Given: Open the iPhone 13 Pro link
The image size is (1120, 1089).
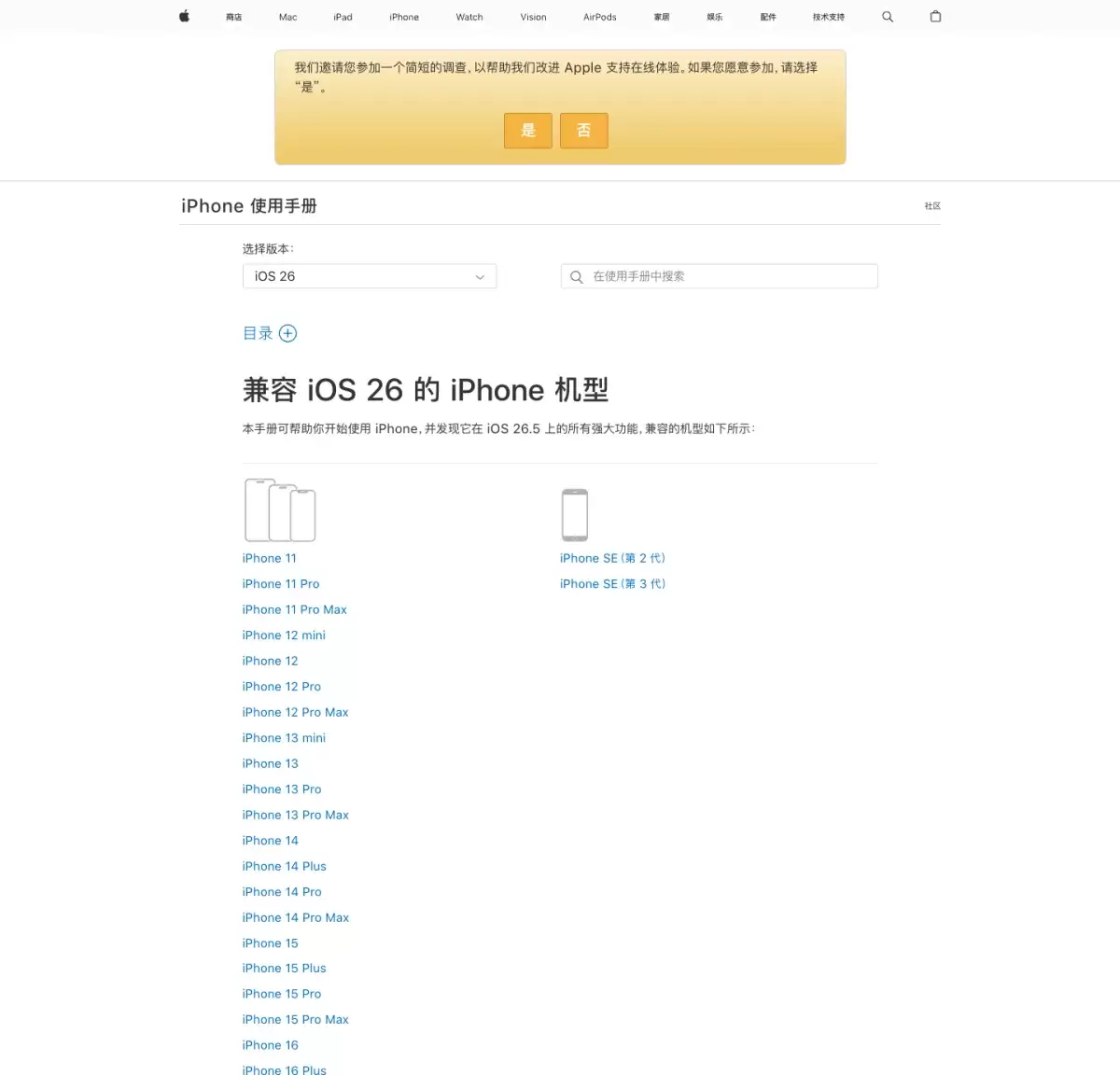Looking at the screenshot, I should click(282, 789).
